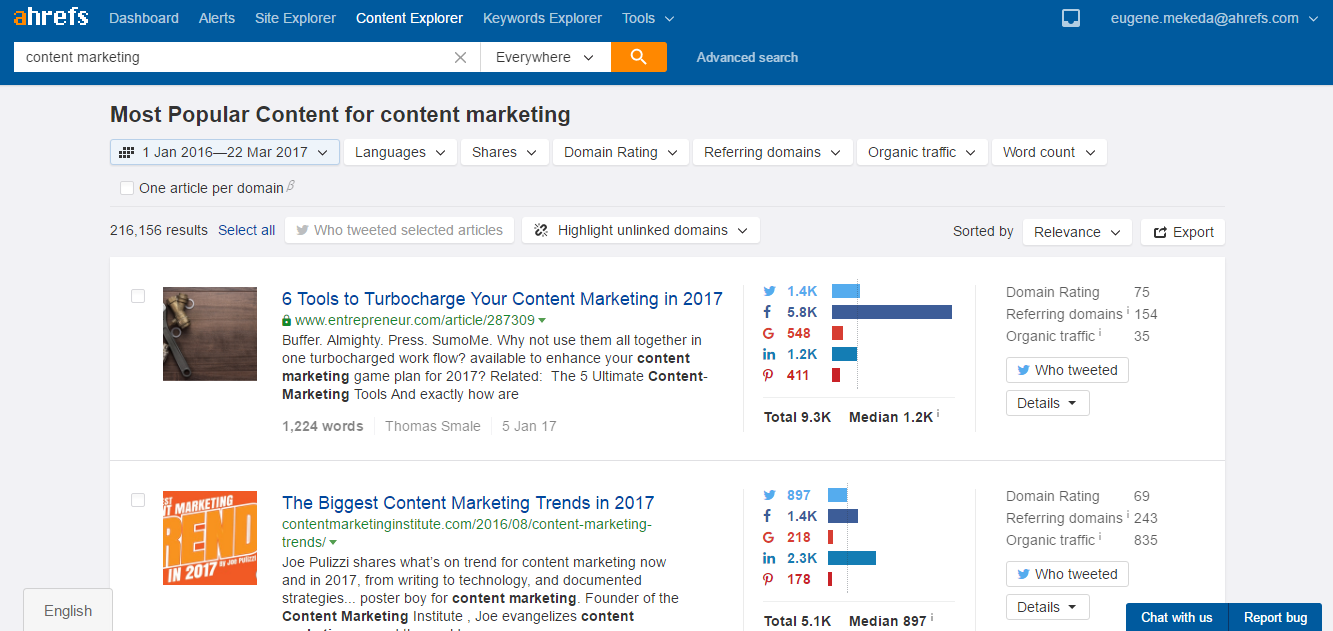Open user account menu eugene.mekeda@ahrefs.com
This screenshot has height=631, width=1333.
point(1215,18)
